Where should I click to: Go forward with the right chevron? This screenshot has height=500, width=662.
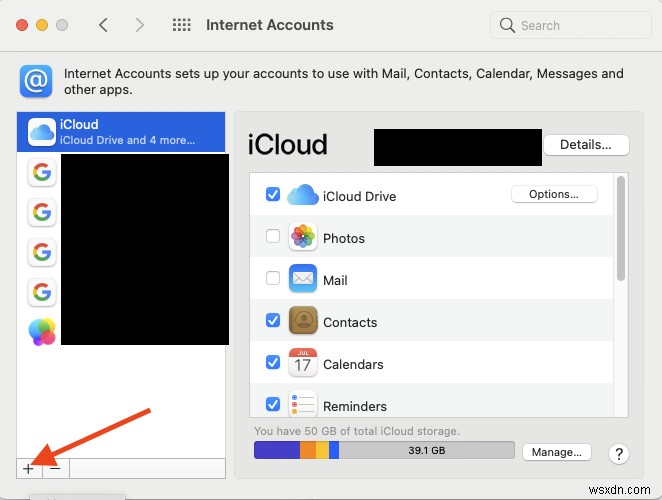tap(139, 25)
